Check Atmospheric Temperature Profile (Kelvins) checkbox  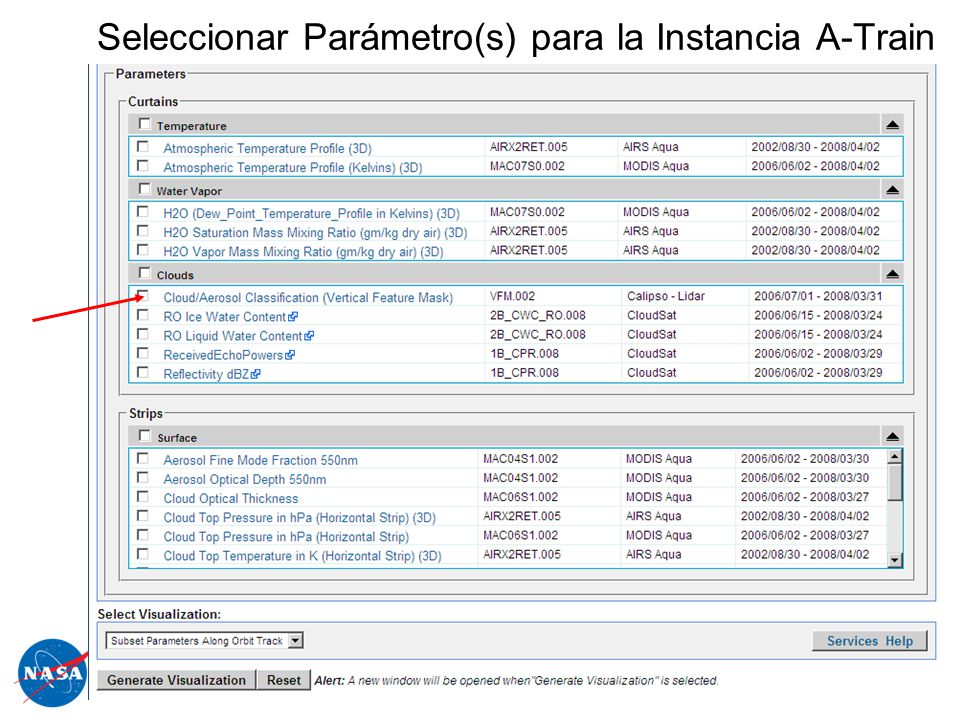pyautogui.click(x=143, y=165)
